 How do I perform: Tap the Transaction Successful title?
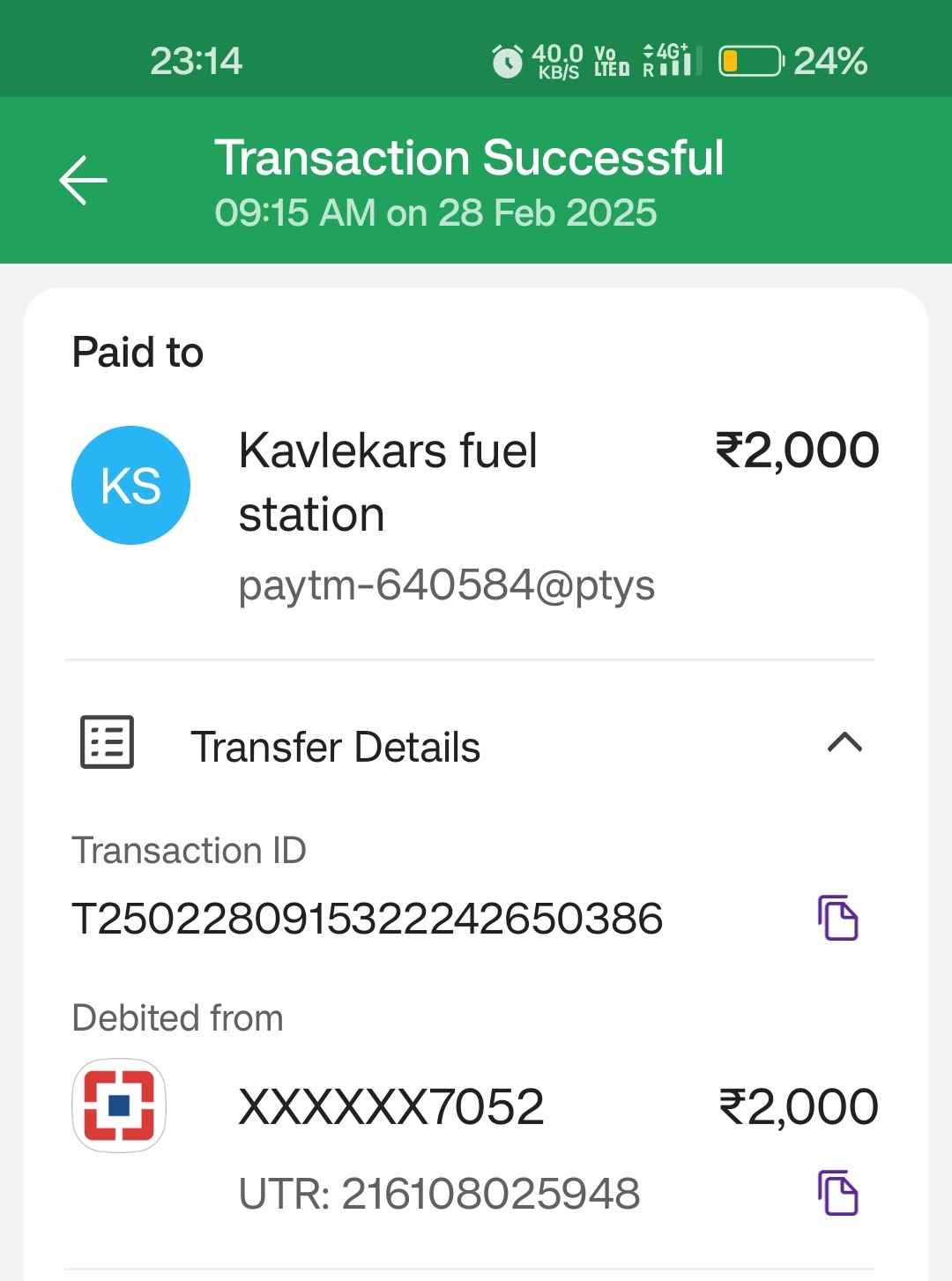[x=469, y=158]
